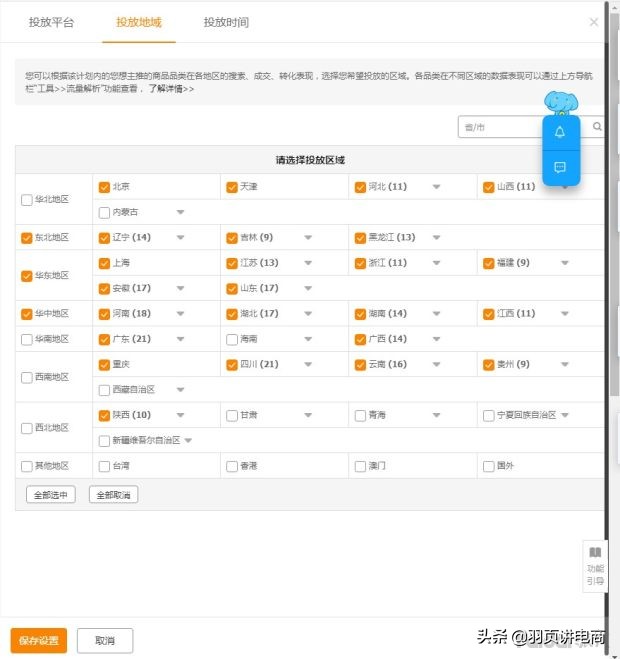Expand 福建 (9) dropdown arrow
The height and width of the screenshot is (659, 620).
(x=565, y=263)
